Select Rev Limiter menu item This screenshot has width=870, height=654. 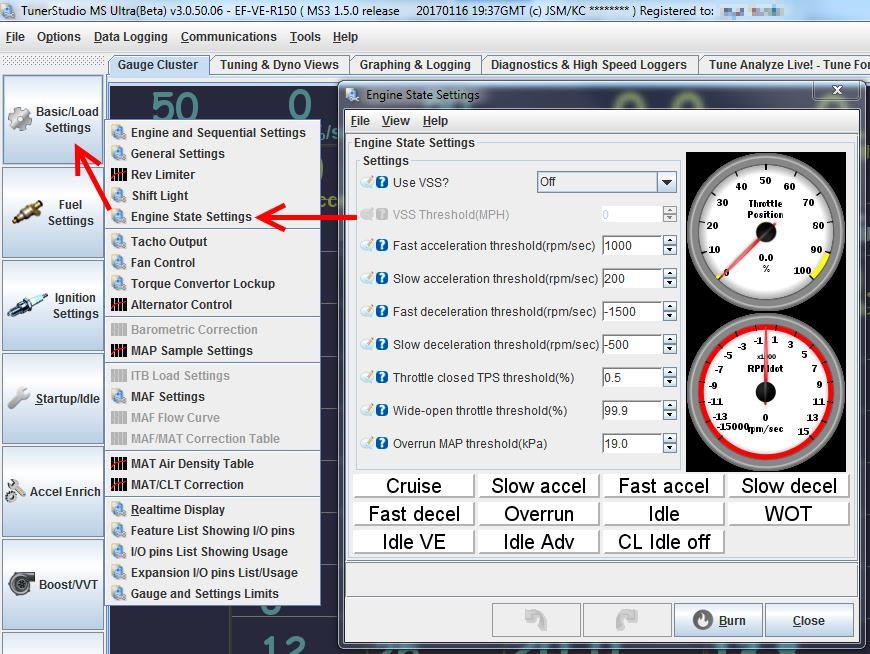tap(213, 175)
